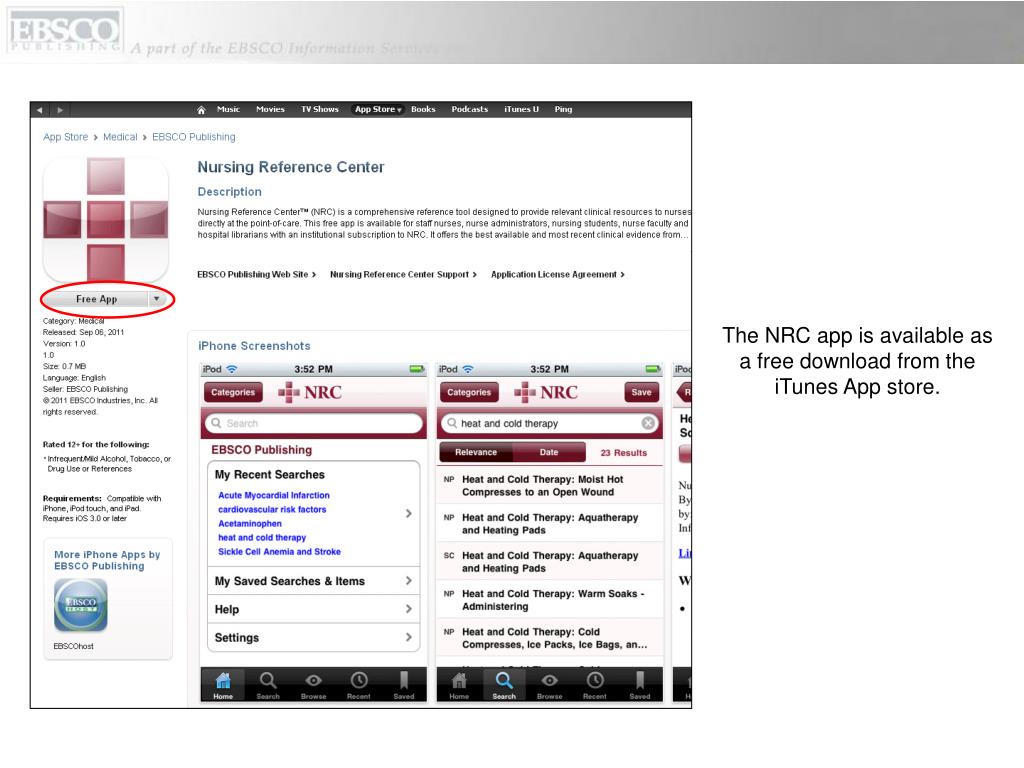Select Acetaminophen recent search
The height and width of the screenshot is (768, 1024).
[x=249, y=524]
